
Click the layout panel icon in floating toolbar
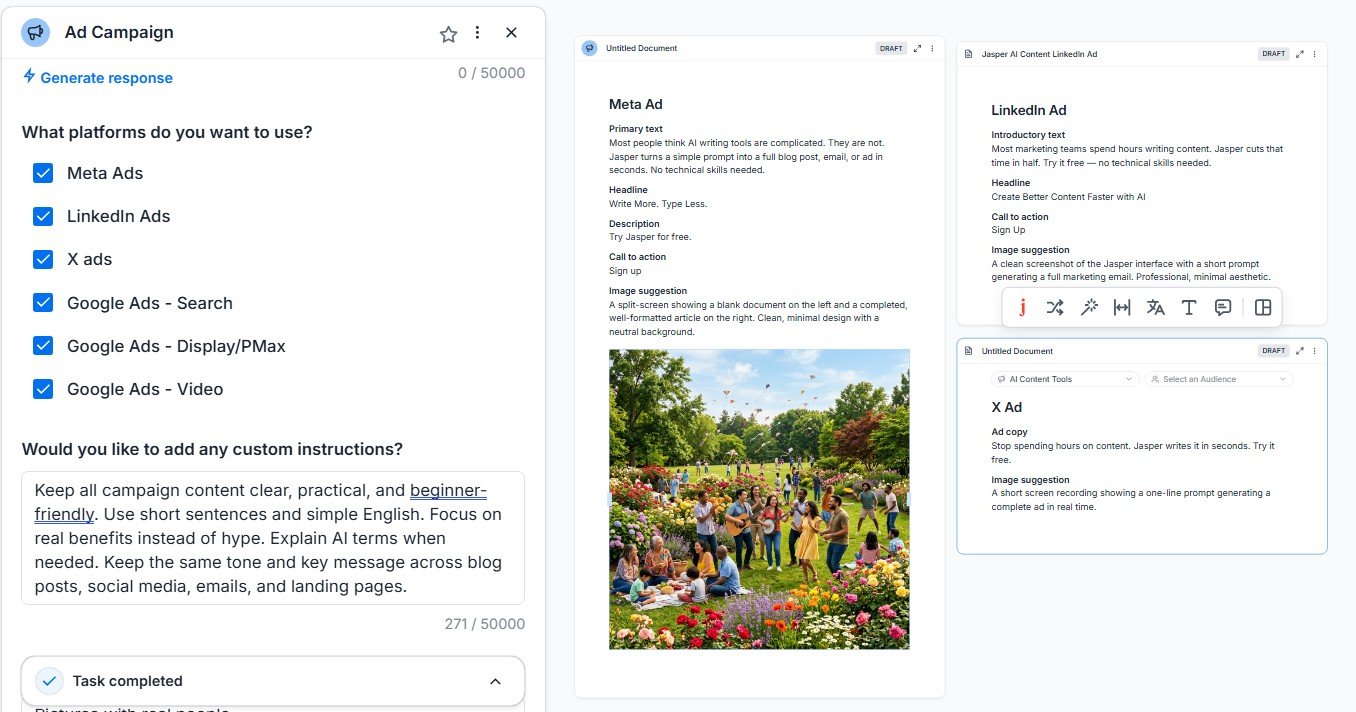(1263, 308)
